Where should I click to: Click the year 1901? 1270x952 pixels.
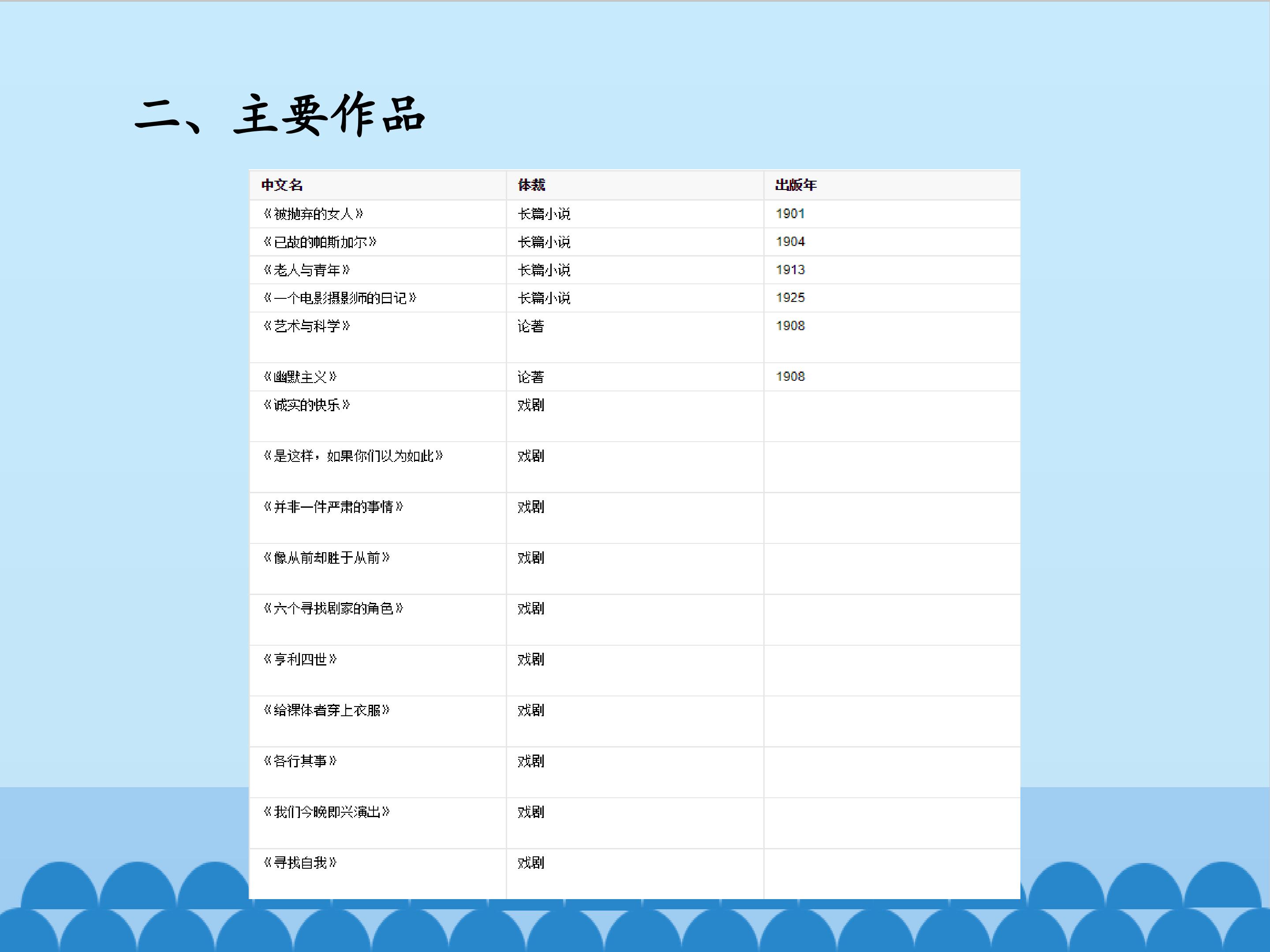click(790, 213)
